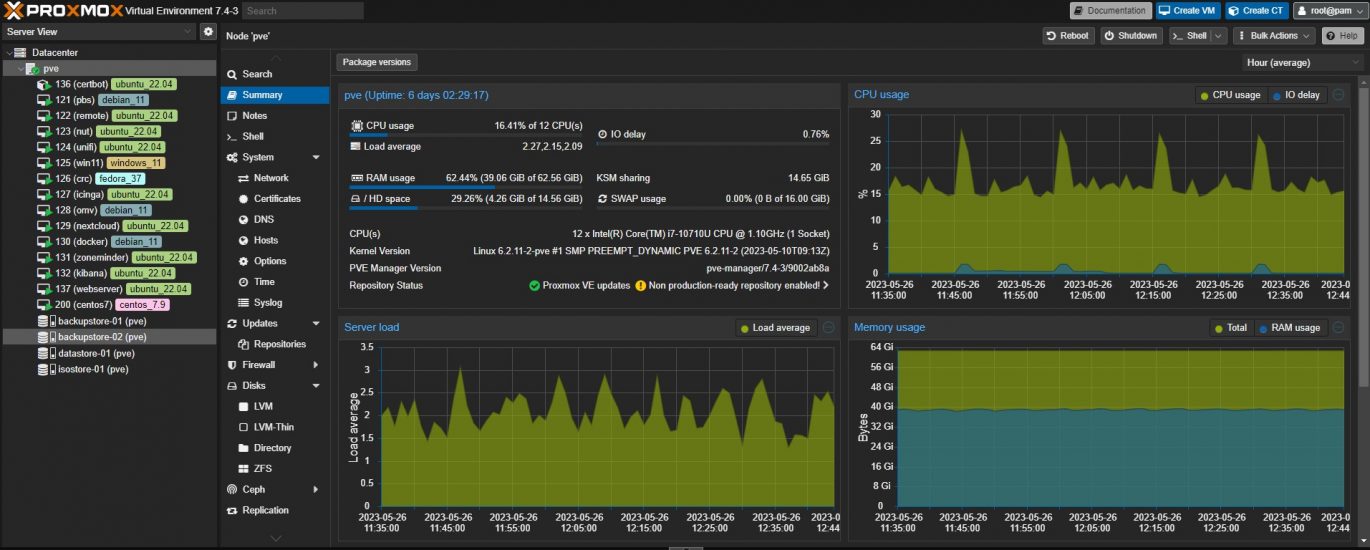This screenshot has height=550, width=1370.
Task: Toggle the CPU usage legend color dot
Action: coord(1205,95)
